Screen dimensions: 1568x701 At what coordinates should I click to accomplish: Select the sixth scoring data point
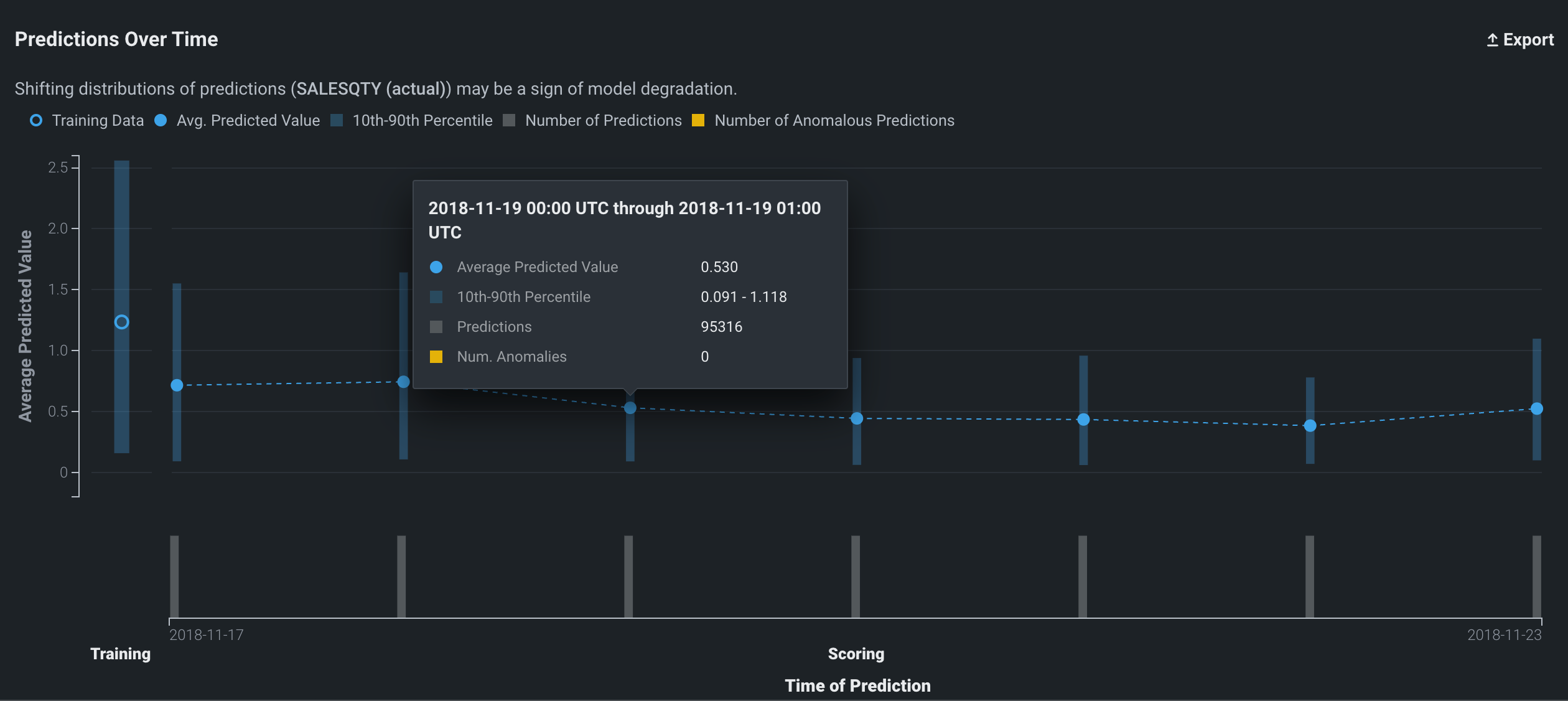pos(1310,426)
